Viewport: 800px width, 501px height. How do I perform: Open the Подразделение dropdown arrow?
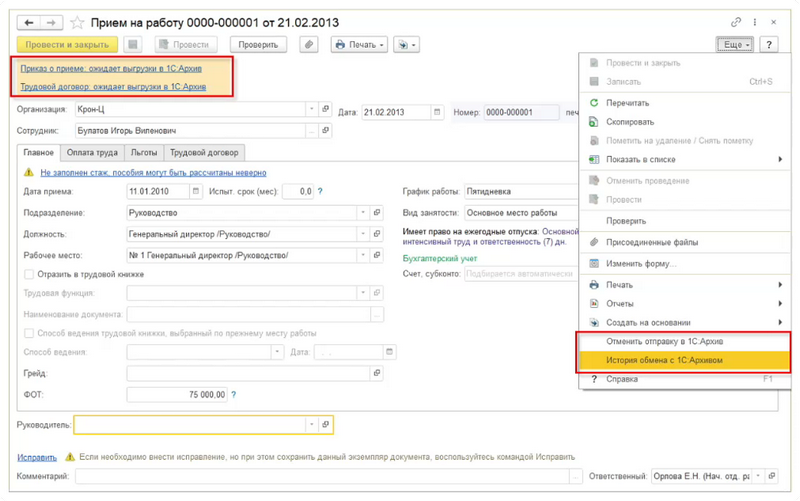(362, 213)
